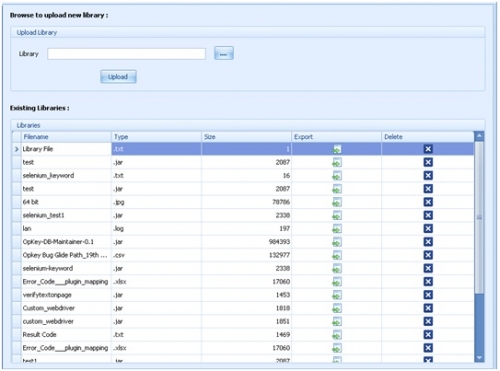Click the size value 1453

[283, 295]
